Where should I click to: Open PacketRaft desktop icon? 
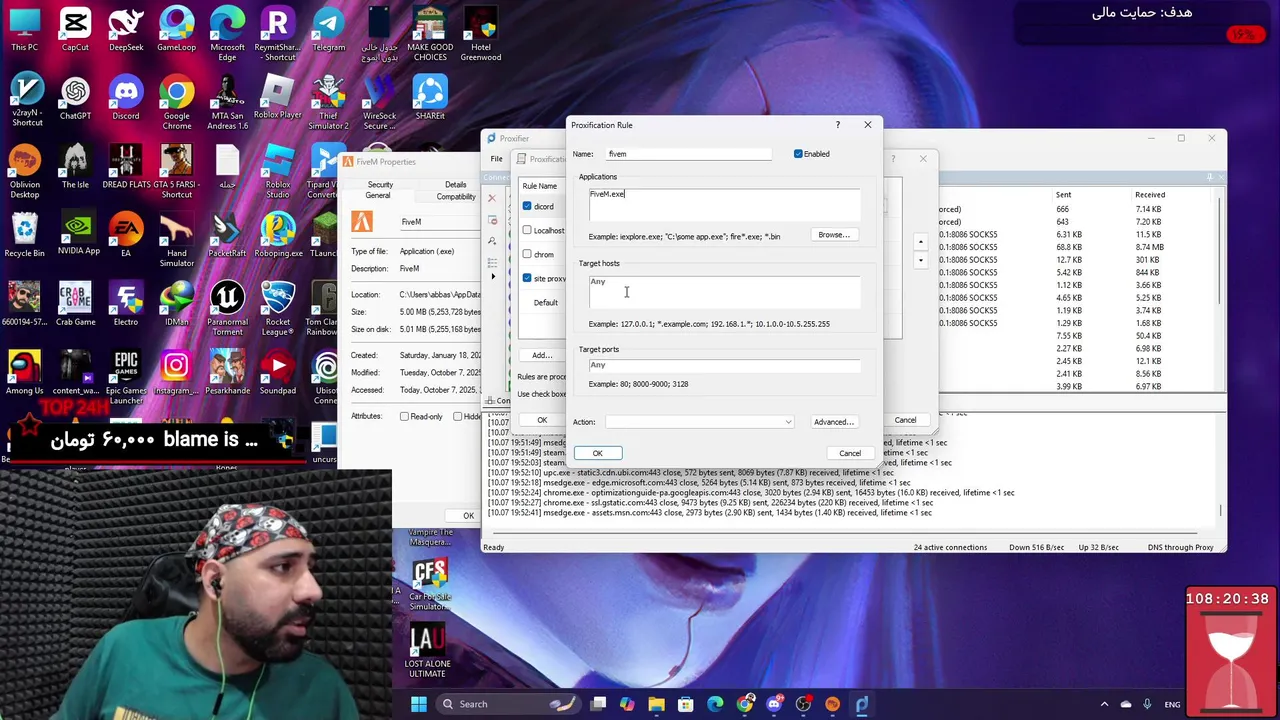pos(227,235)
